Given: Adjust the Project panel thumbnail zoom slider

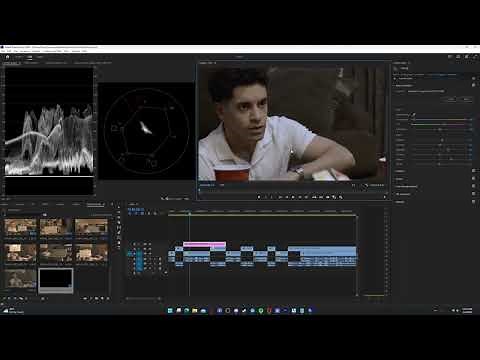Looking at the screenshot, I should (43, 299).
